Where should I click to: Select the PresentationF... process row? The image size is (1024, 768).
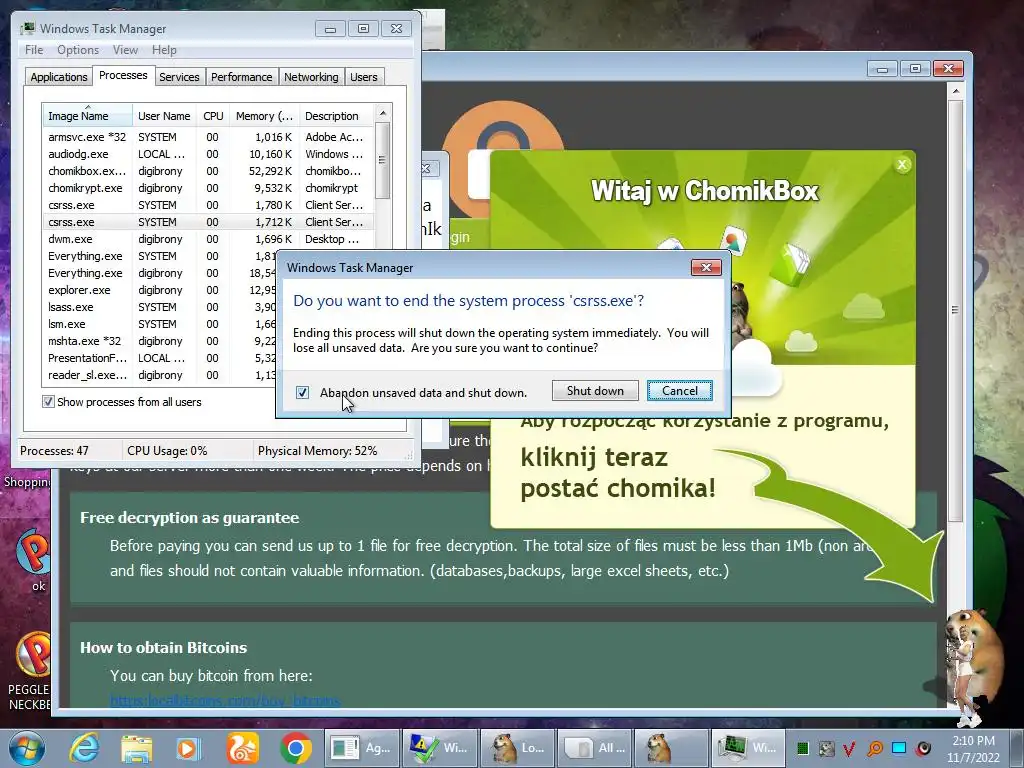(x=160, y=358)
